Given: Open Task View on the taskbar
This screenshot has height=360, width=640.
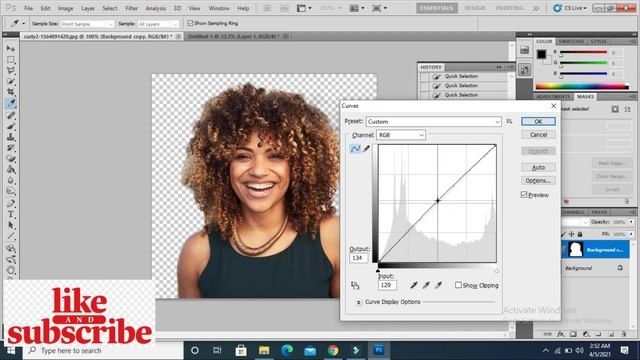Looking at the screenshot, I should click(218, 350).
